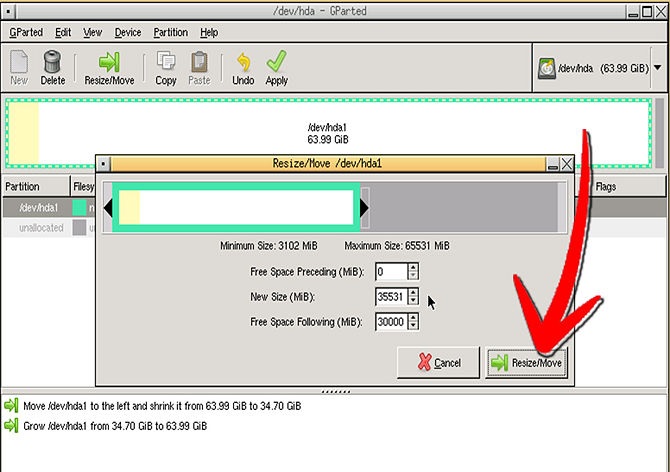The image size is (670, 472).
Task: Click the Delete partition toolbar icon
Action: tap(52, 66)
